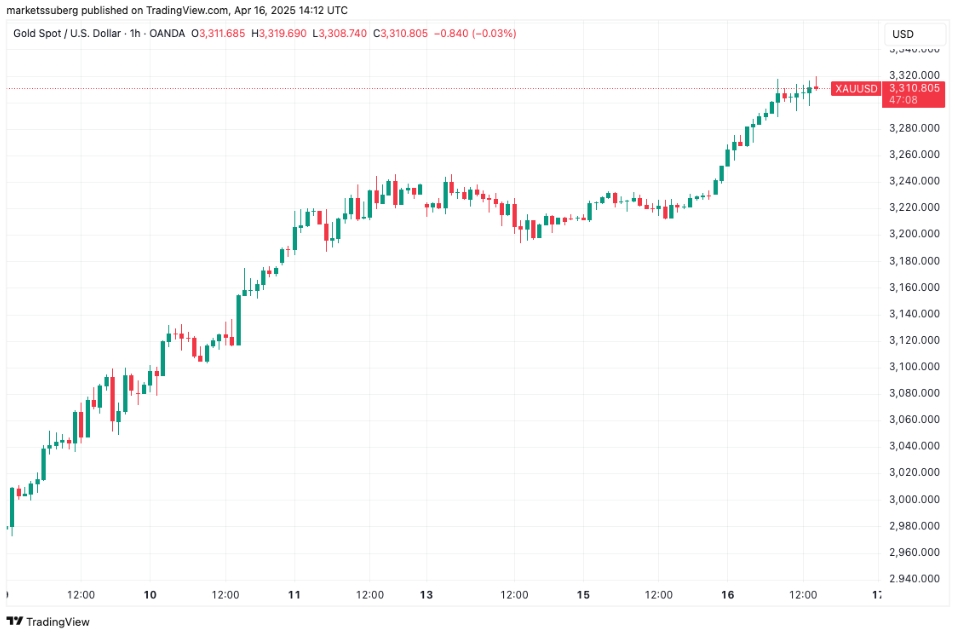Screen dimensions: 955x635
Task: Click the OANDA data source label
Action: pos(167,33)
